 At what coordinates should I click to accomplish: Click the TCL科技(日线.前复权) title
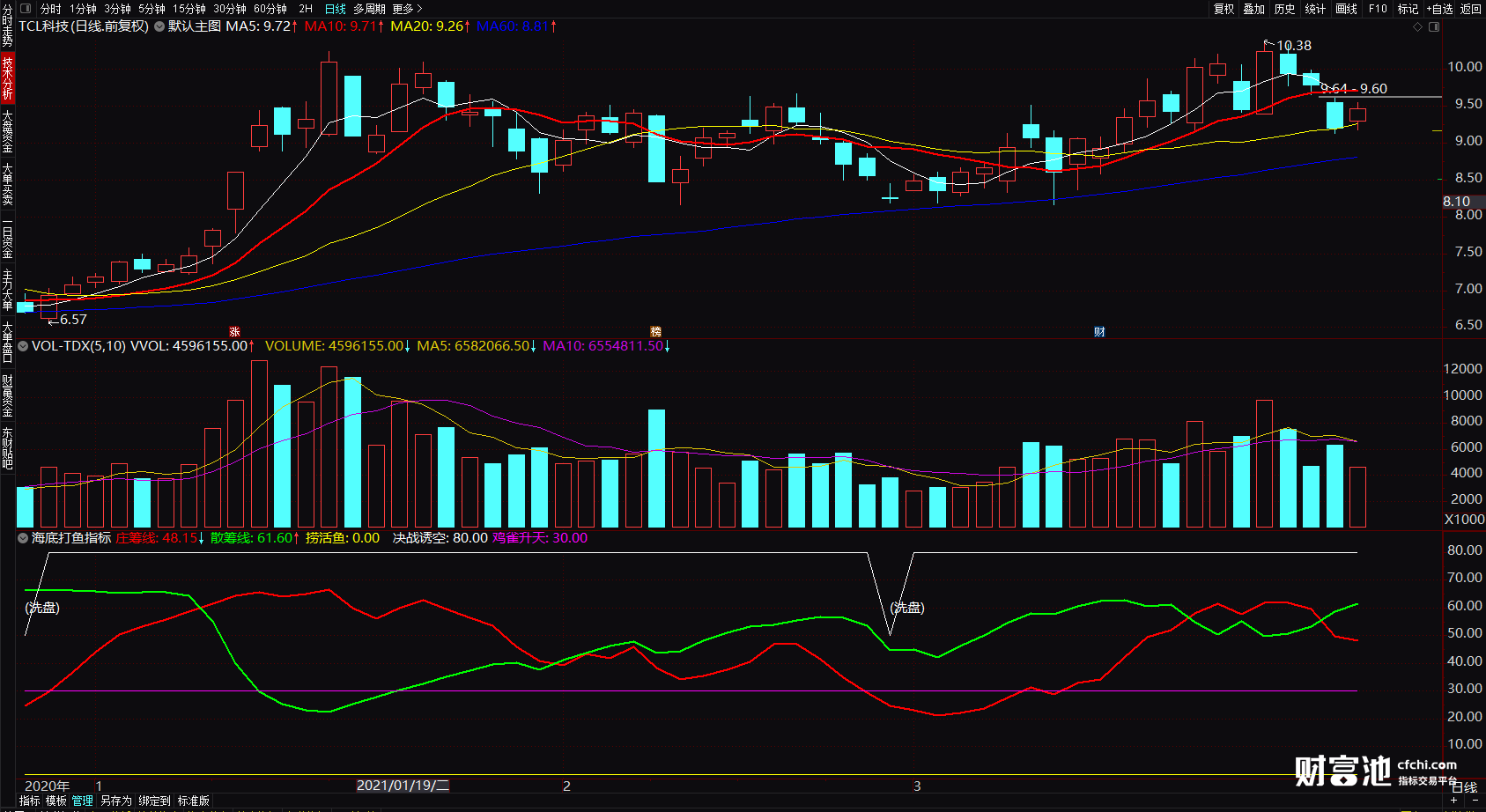[84, 26]
